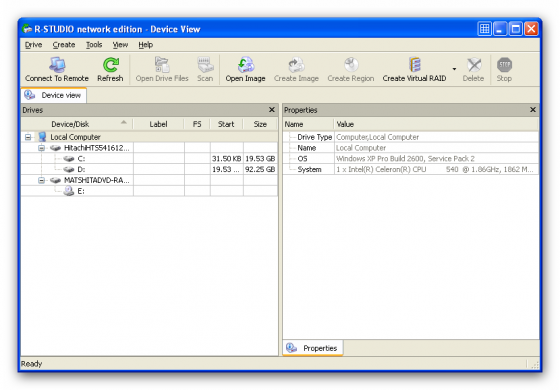Open an image file via Open Image

245,65
